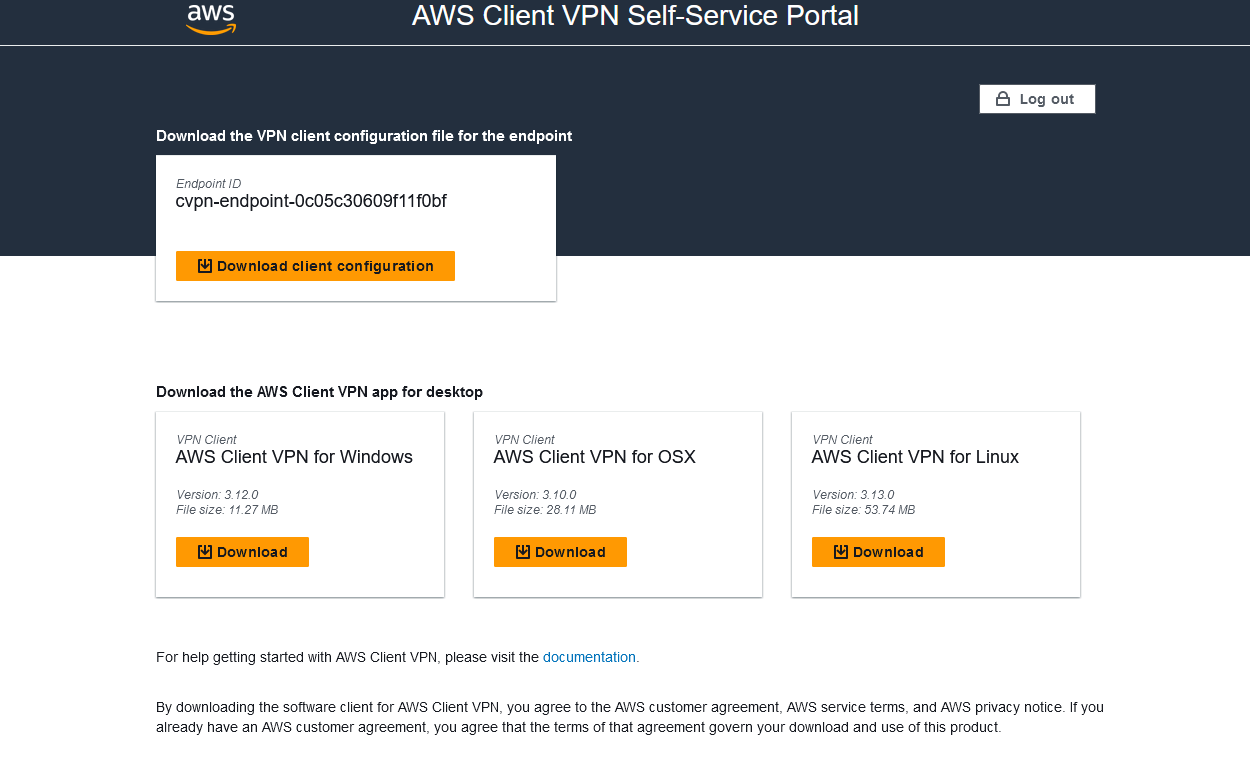The width and height of the screenshot is (1250, 764).
Task: Click the download icon for the Linux VPN client
Action: click(x=839, y=551)
